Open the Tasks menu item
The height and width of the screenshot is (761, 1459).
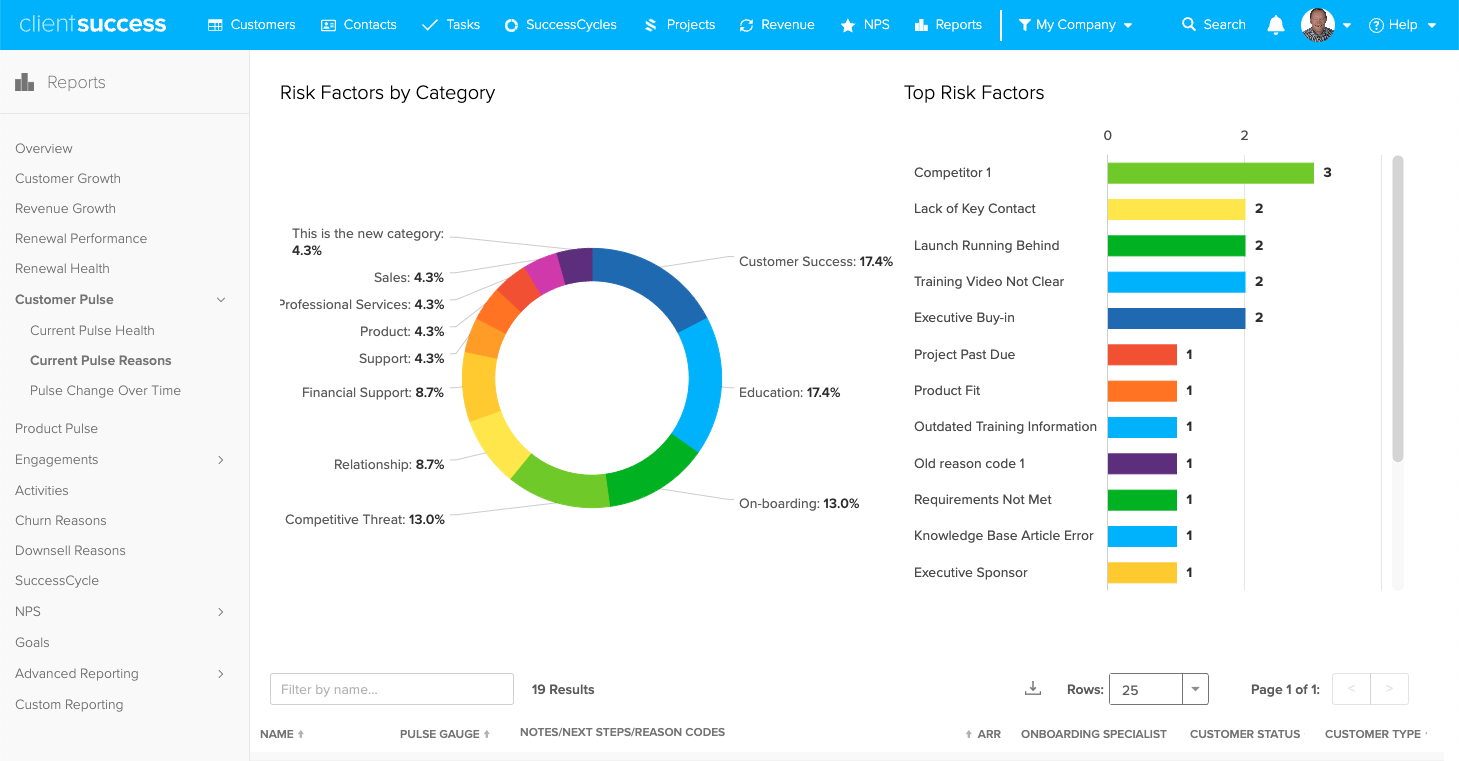coord(451,25)
